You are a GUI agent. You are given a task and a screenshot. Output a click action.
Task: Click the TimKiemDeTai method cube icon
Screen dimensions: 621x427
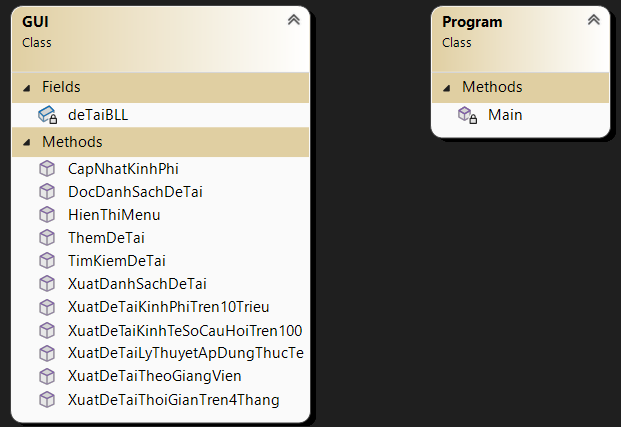47,260
